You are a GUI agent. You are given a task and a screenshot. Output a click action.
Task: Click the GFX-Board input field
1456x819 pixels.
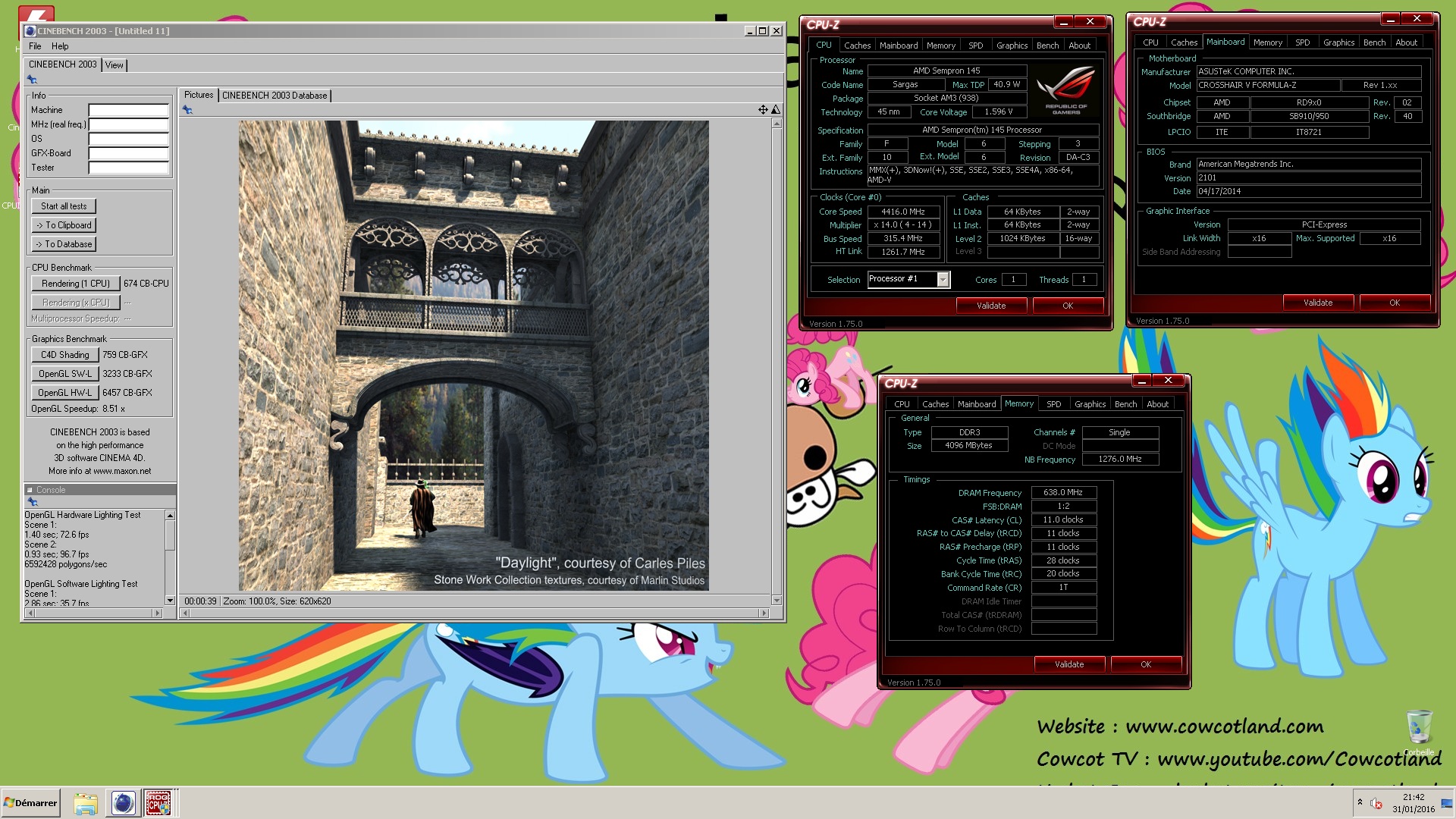click(x=128, y=153)
